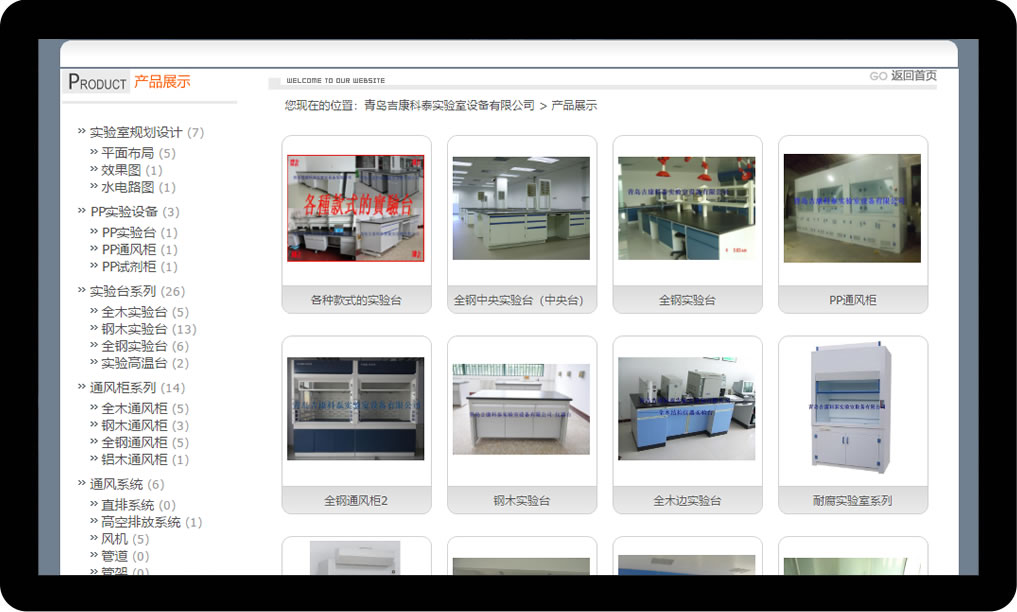Image resolution: width=1017 pixels, height=612 pixels.
Task: Open 实验高温台 (2) subcategory
Action: pyautogui.click(x=145, y=363)
